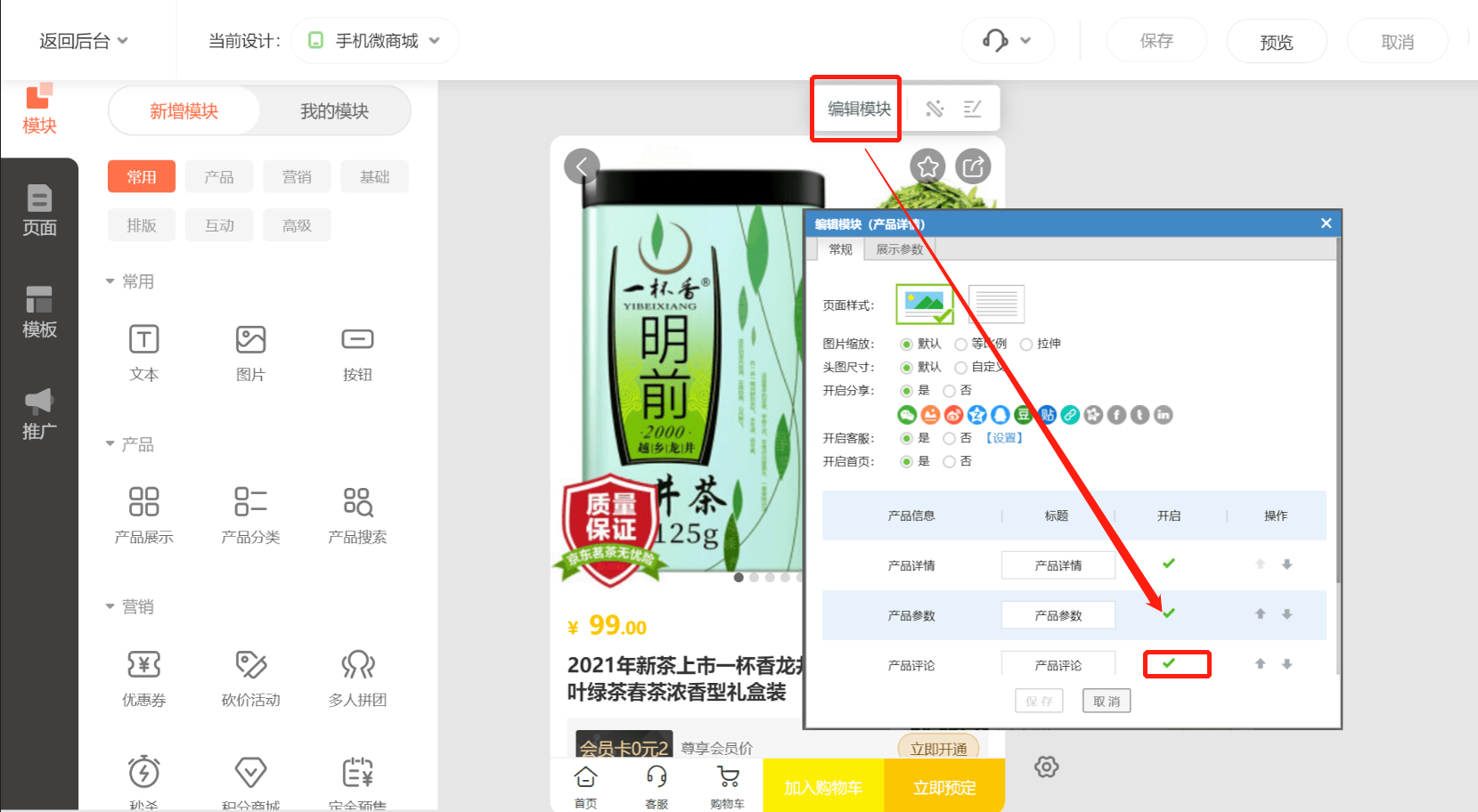Viewport: 1478px width, 812px height.
Task: Open the 【设置】 link for 开启客服
Action: [1004, 438]
